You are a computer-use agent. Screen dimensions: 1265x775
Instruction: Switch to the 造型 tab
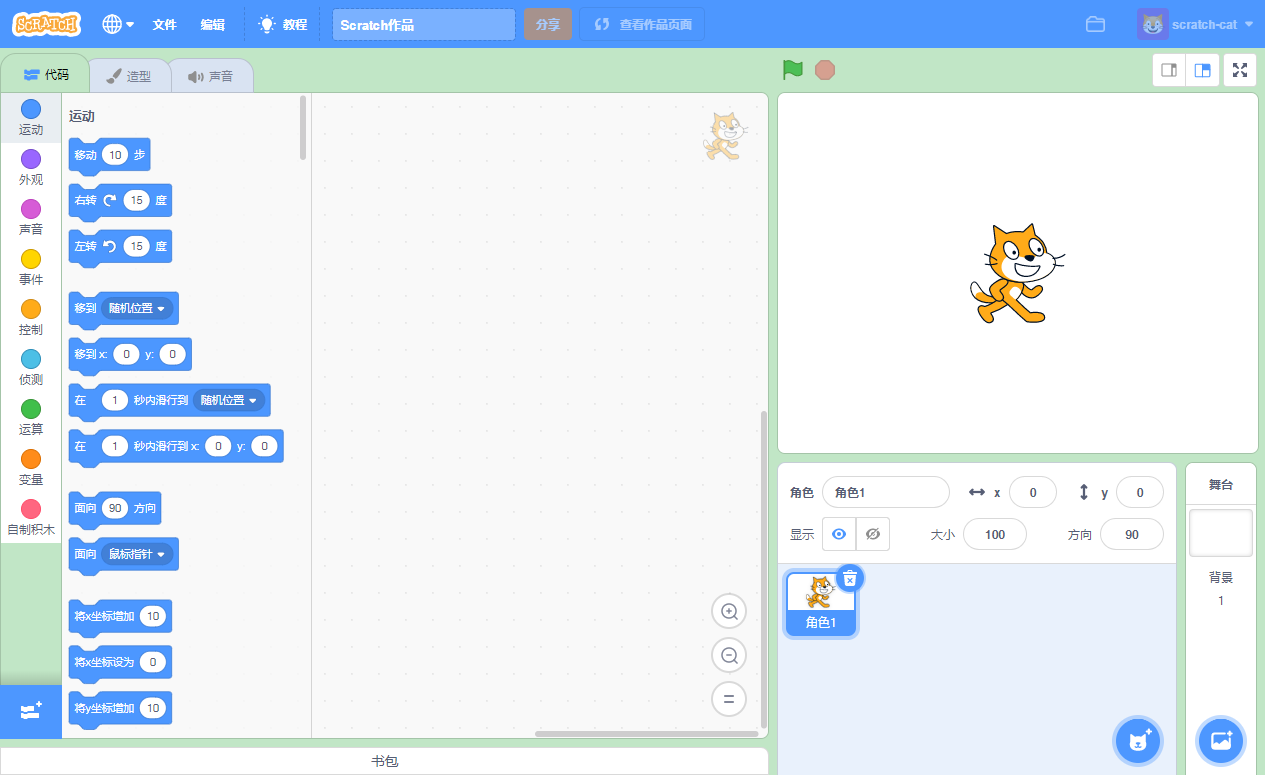tap(129, 75)
